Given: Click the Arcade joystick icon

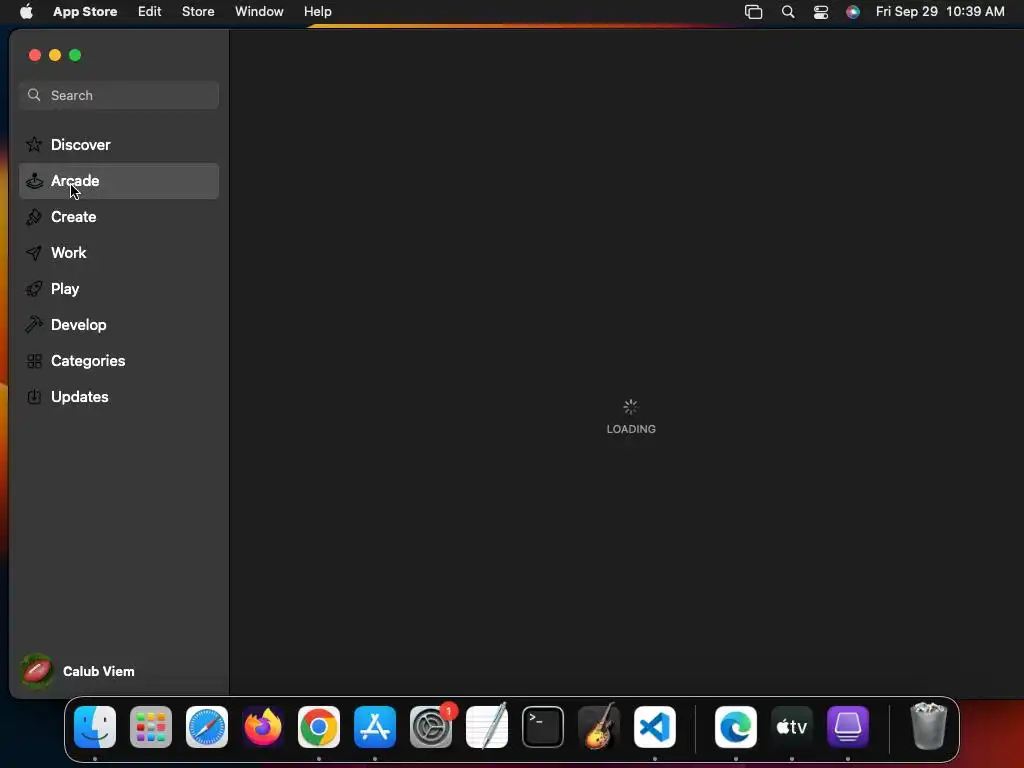Looking at the screenshot, I should 34,181.
